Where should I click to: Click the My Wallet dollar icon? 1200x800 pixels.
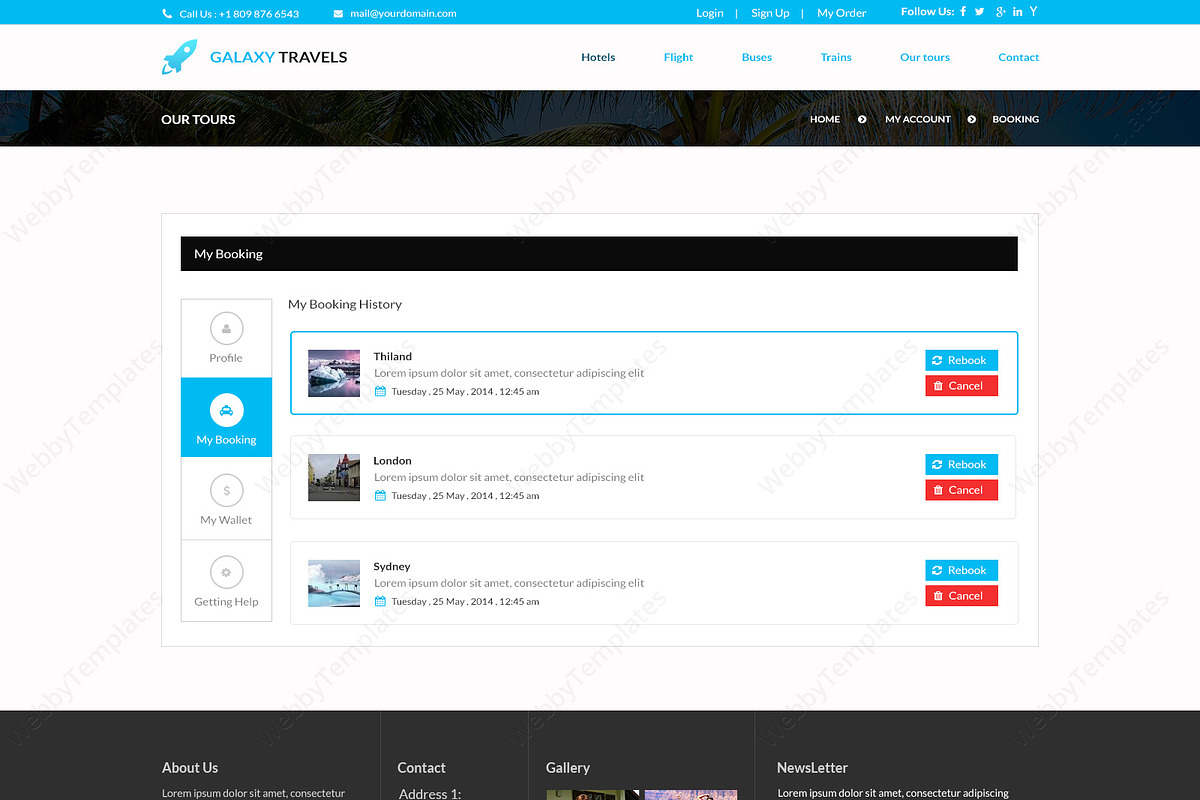click(x=226, y=491)
